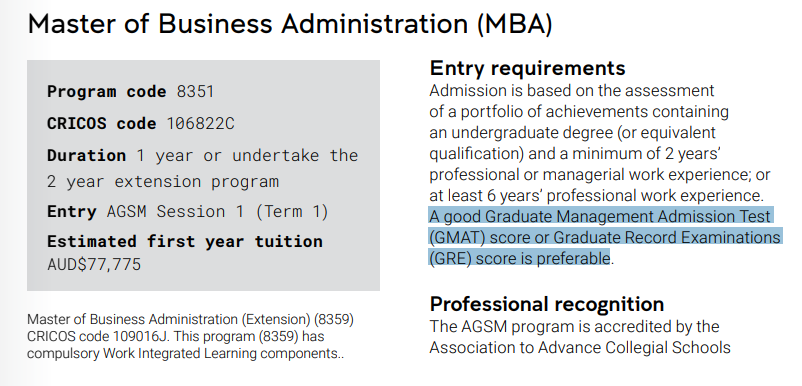
Task: Click the 'Admission is based on the assessment' line
Action: point(572,90)
